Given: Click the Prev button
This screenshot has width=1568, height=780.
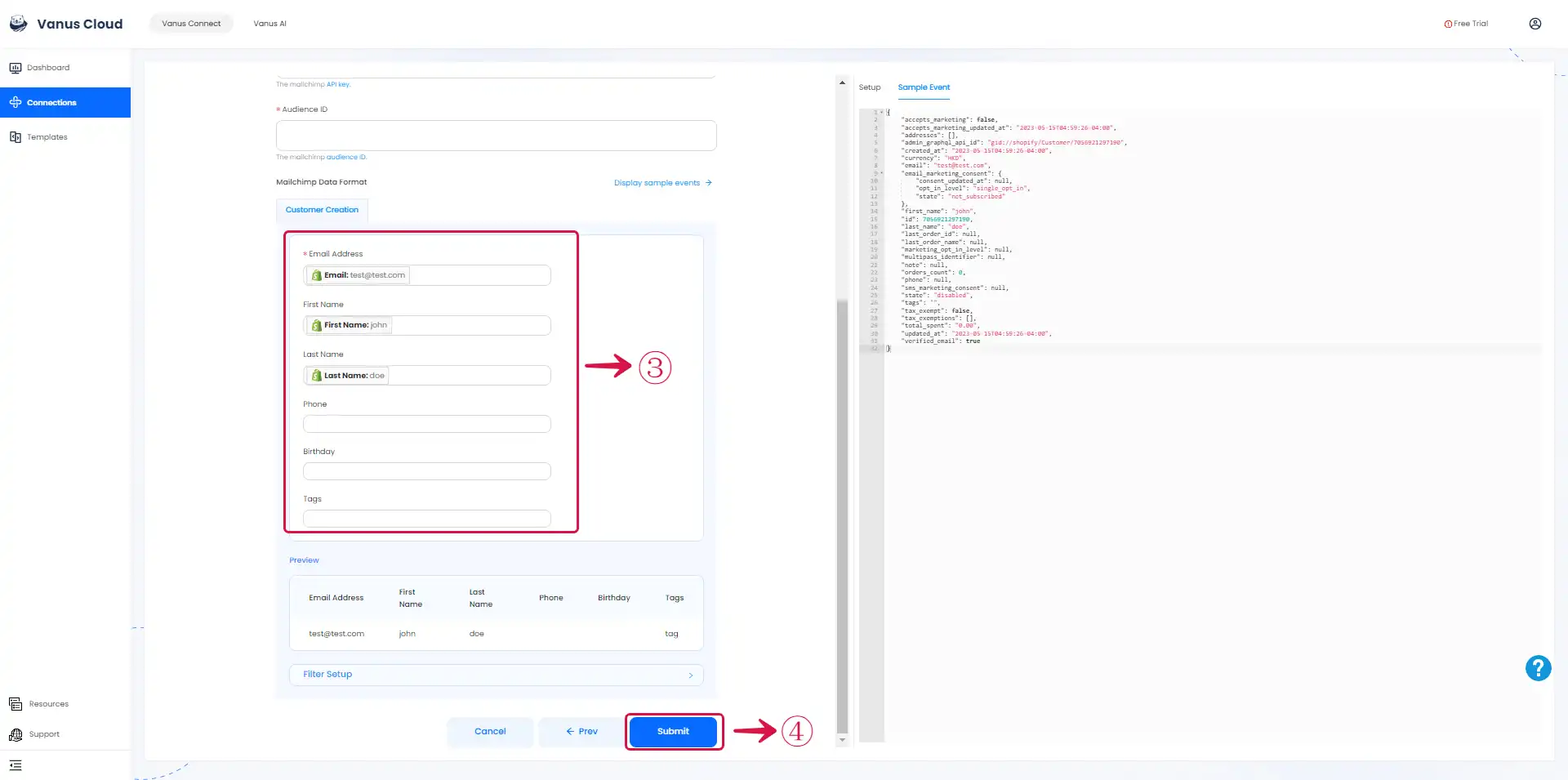Looking at the screenshot, I should point(581,732).
